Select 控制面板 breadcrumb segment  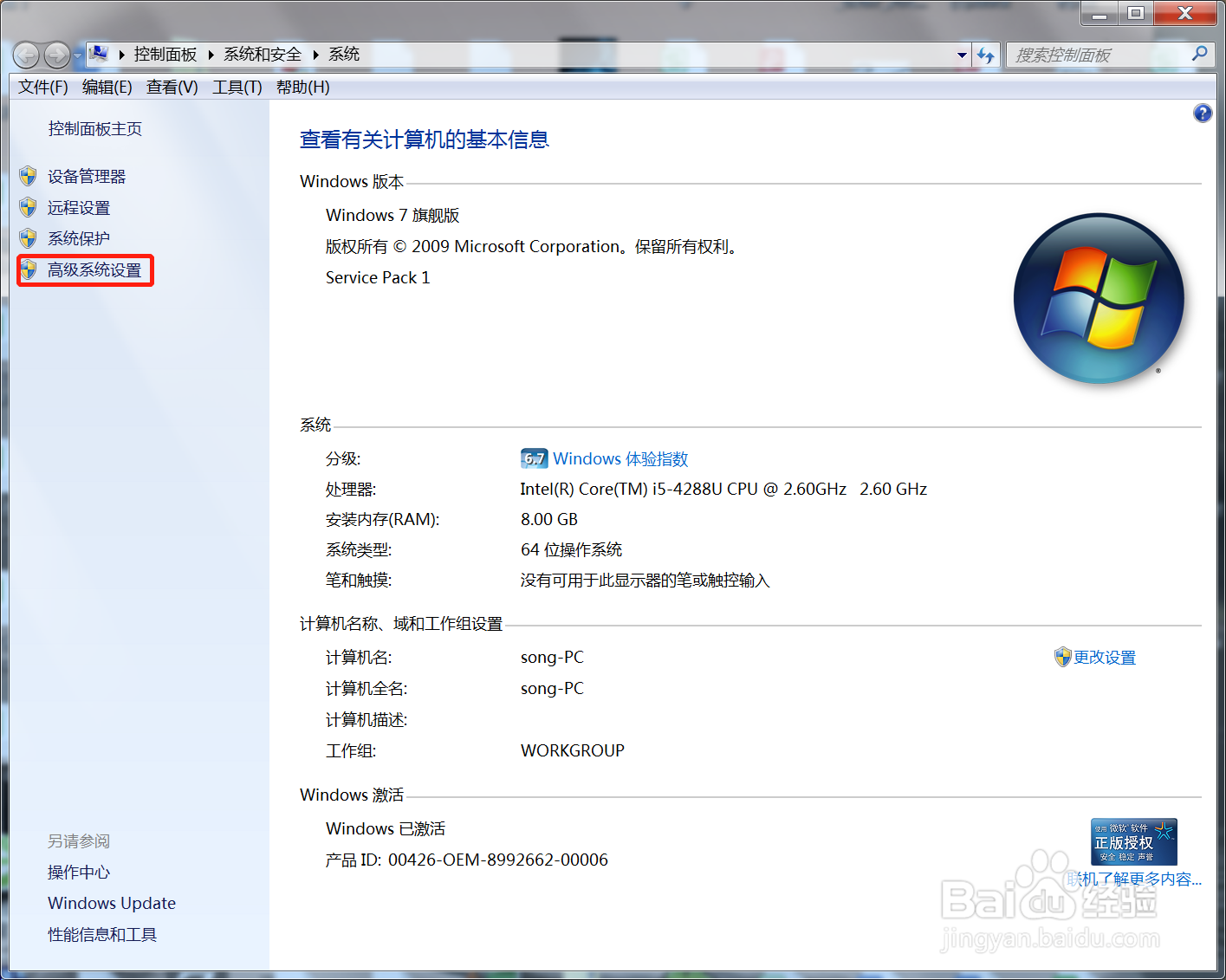coord(165,54)
